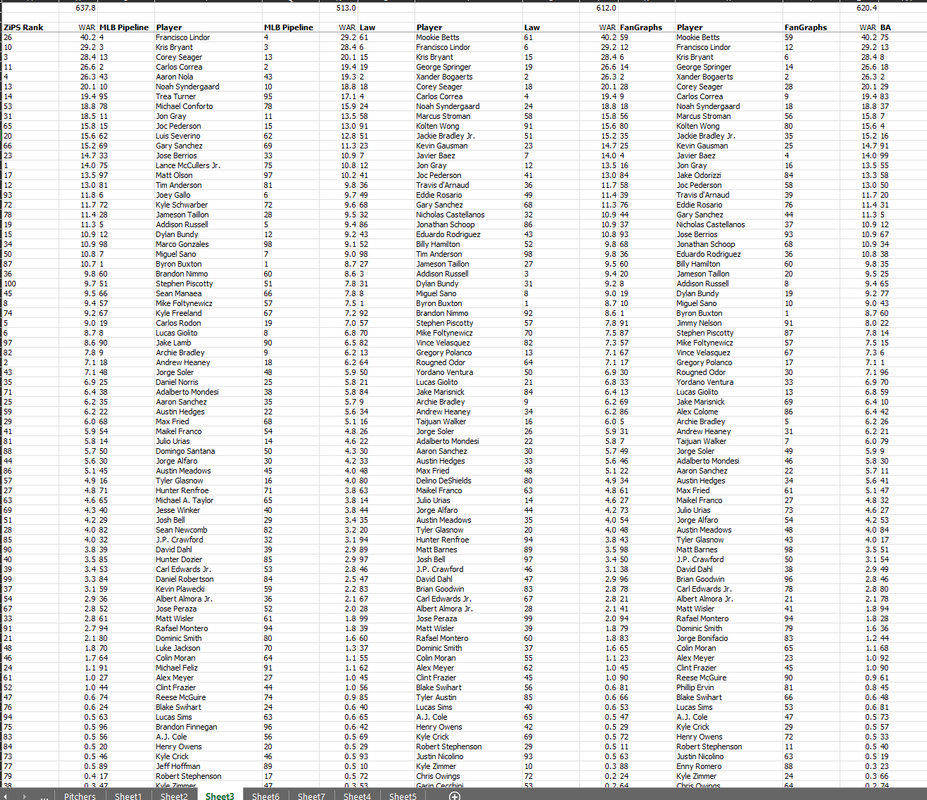Show previous sheet tabs using left arrow
Screen dimensions: 927x800
coord(5,796)
